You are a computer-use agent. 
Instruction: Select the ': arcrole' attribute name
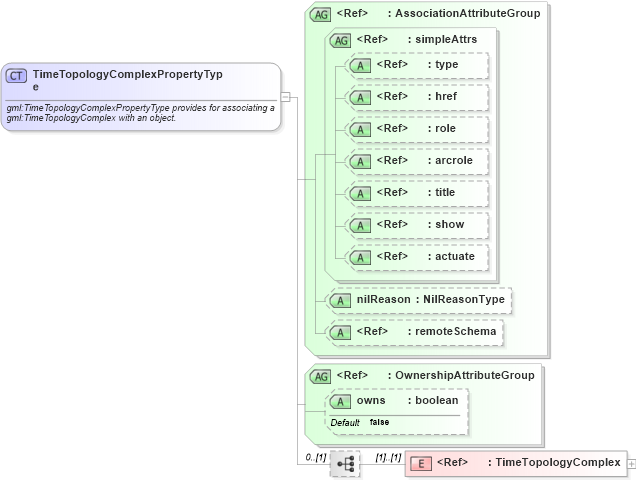point(450,161)
